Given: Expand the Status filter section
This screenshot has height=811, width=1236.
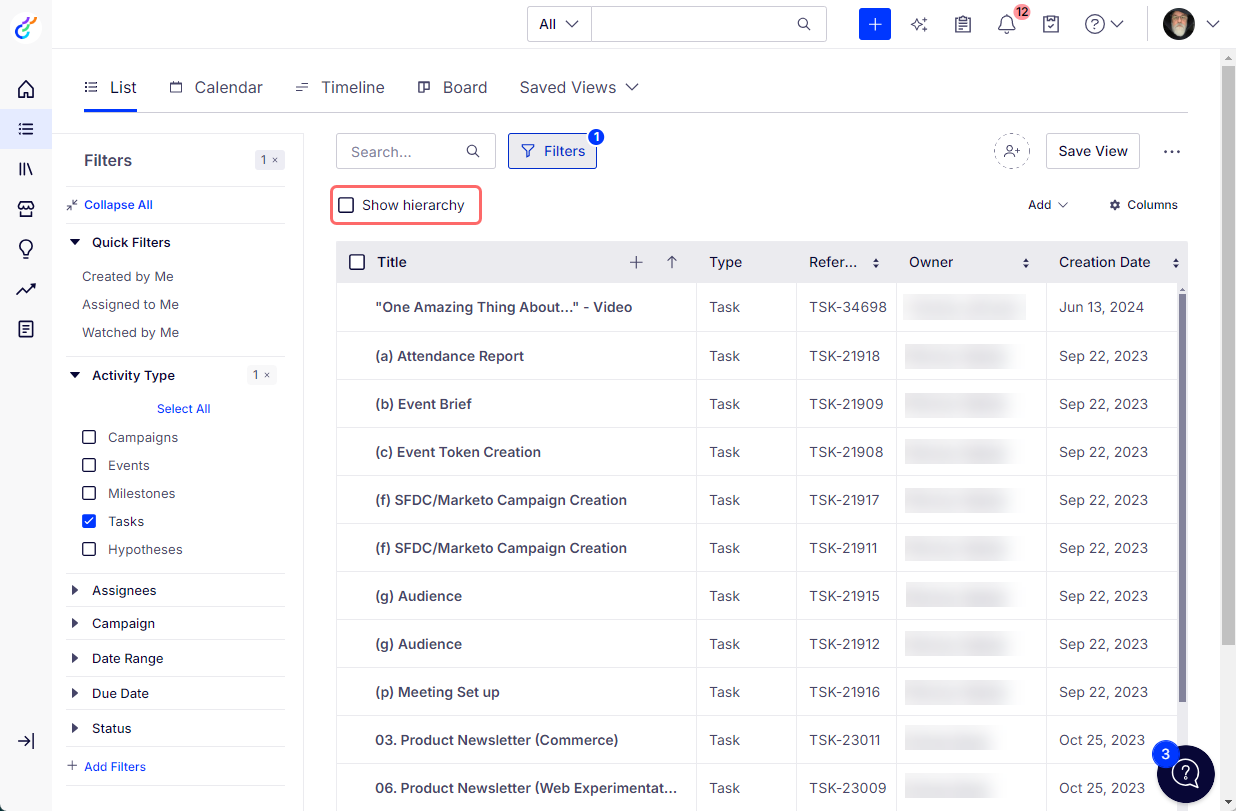Looking at the screenshot, I should [75, 728].
